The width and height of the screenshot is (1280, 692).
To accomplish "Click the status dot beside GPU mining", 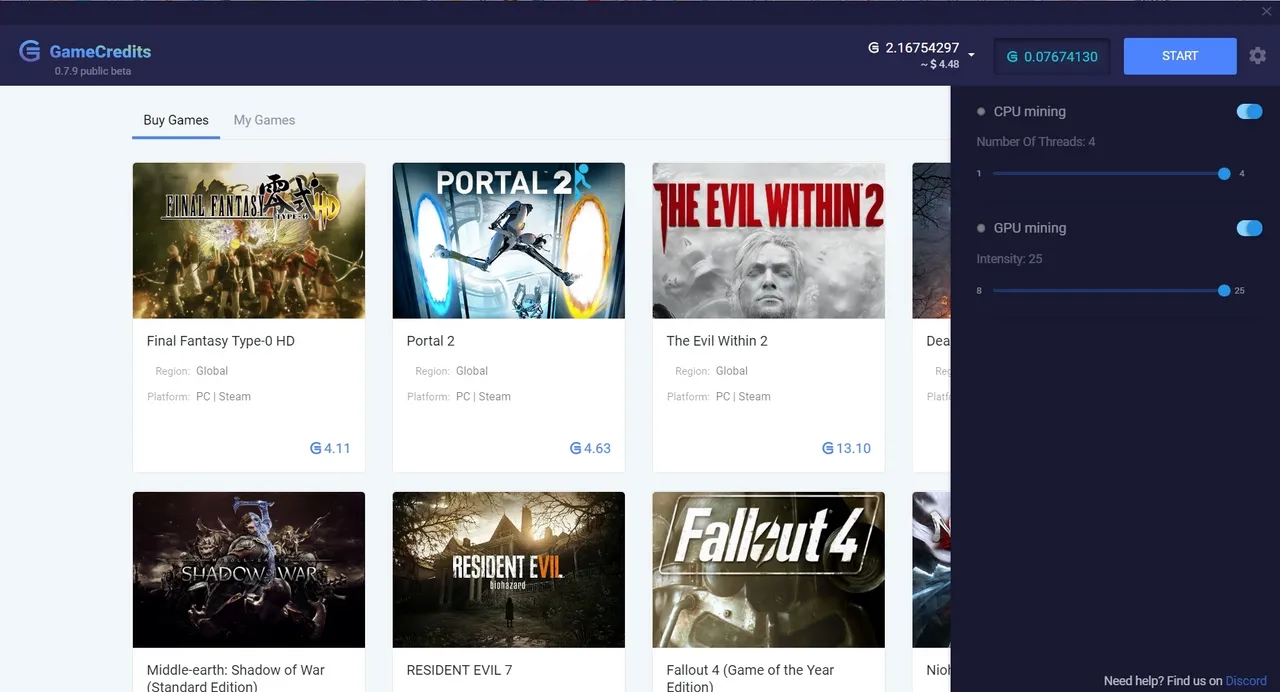I will tap(981, 228).
